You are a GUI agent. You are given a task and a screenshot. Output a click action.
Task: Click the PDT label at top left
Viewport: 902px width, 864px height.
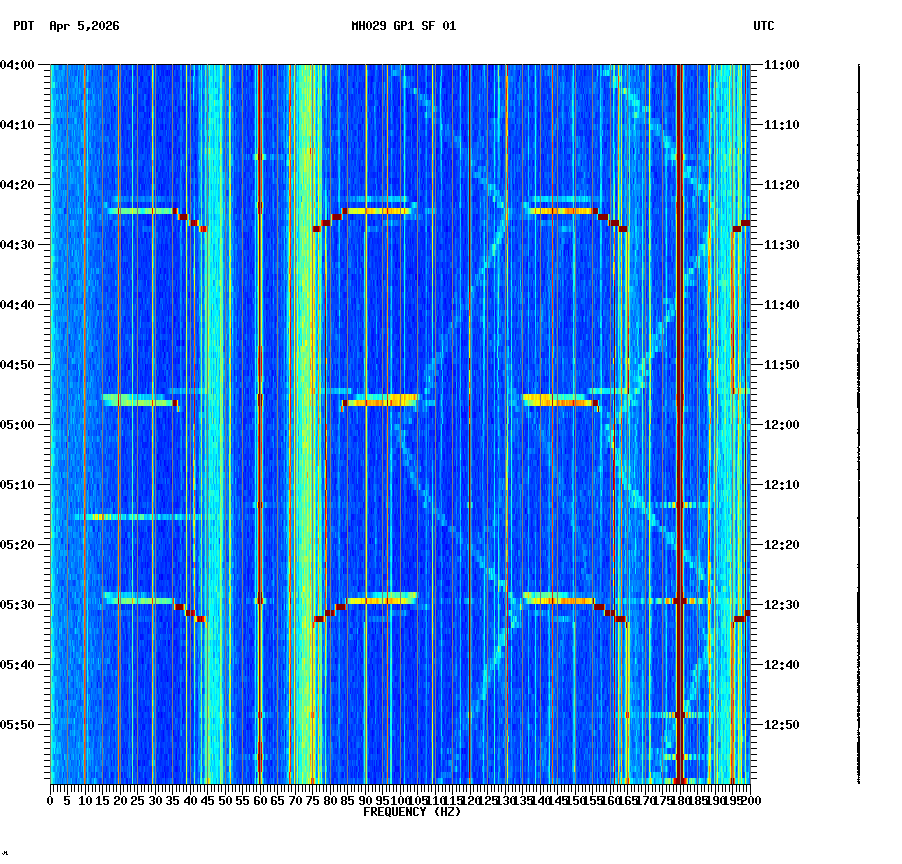pyautogui.click(x=18, y=28)
